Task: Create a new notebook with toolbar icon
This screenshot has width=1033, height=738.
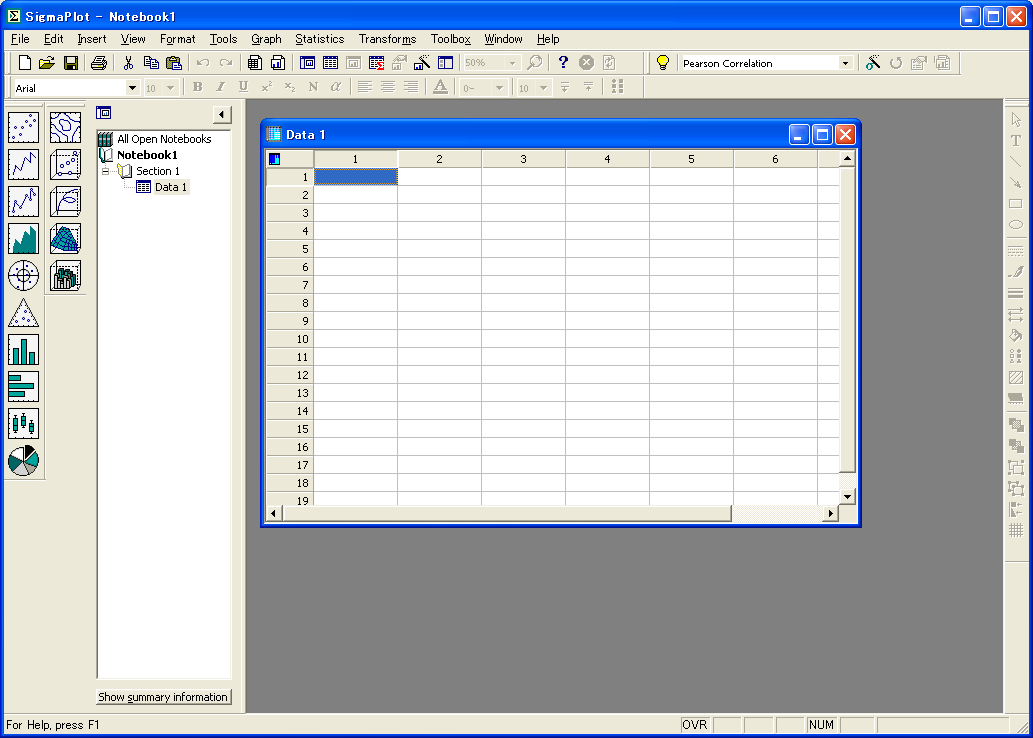Action: pos(24,63)
